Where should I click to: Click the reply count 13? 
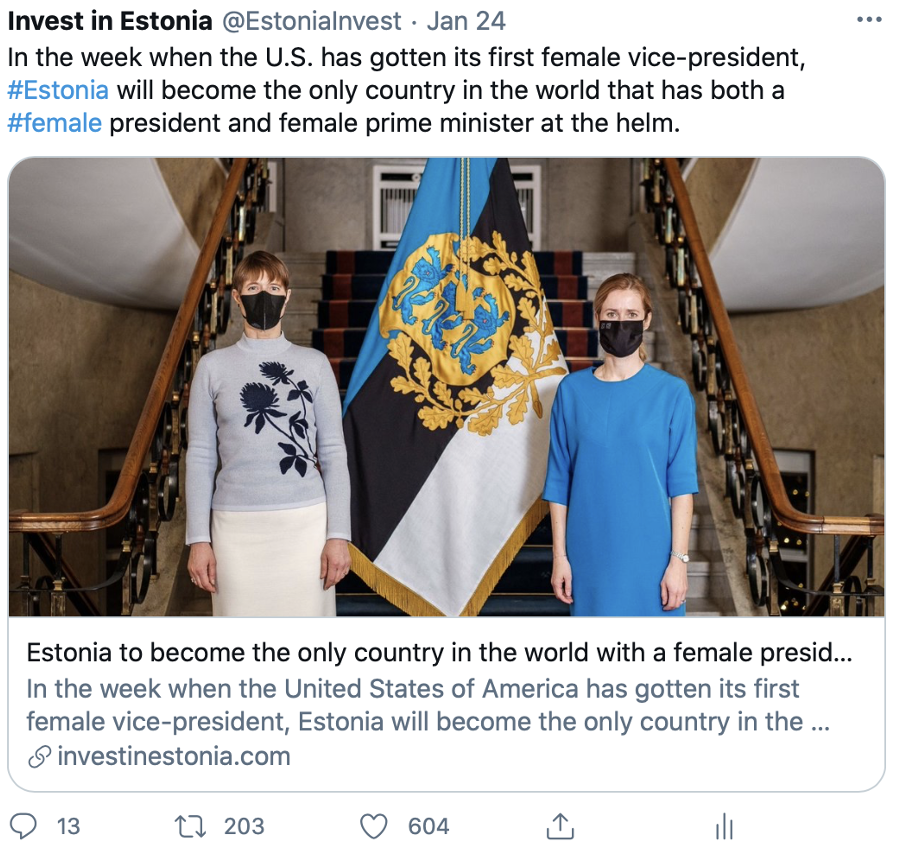pyautogui.click(x=68, y=826)
